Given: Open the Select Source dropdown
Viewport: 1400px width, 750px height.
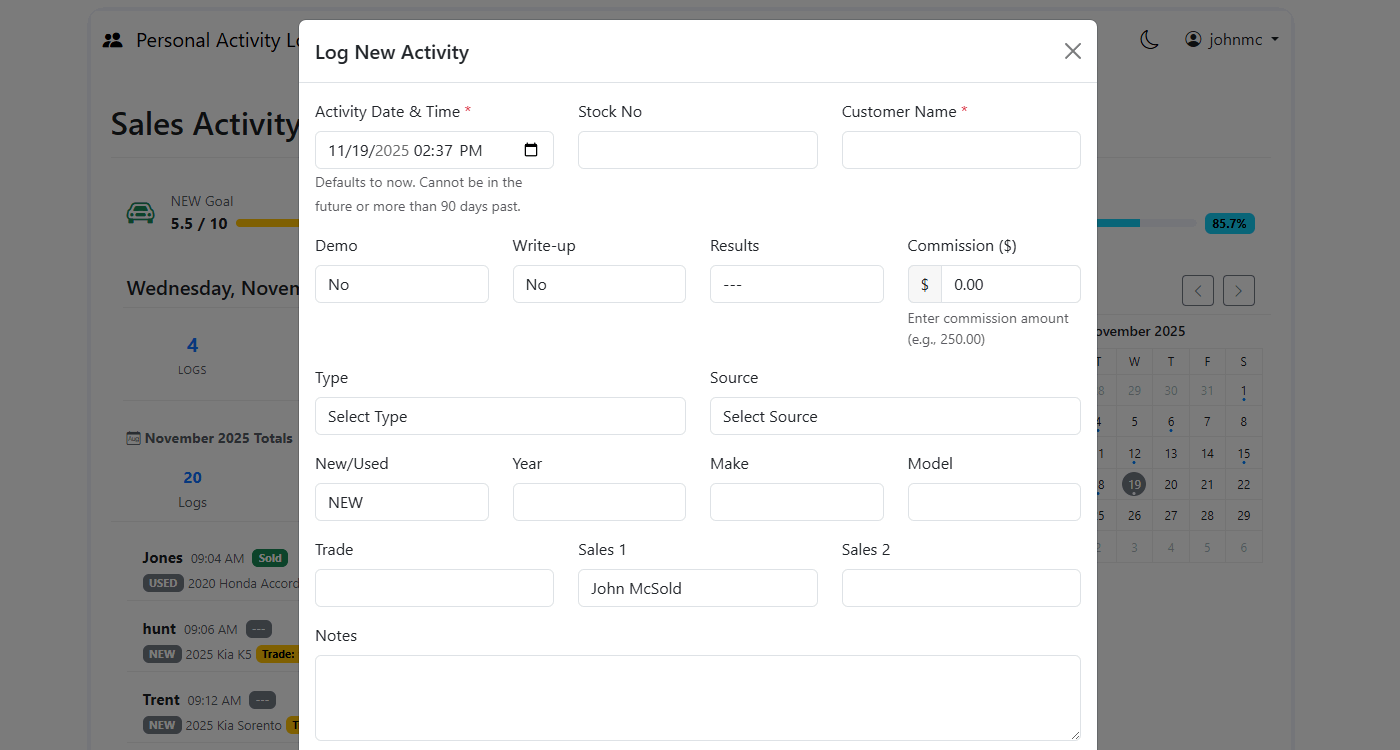Looking at the screenshot, I should click(894, 416).
